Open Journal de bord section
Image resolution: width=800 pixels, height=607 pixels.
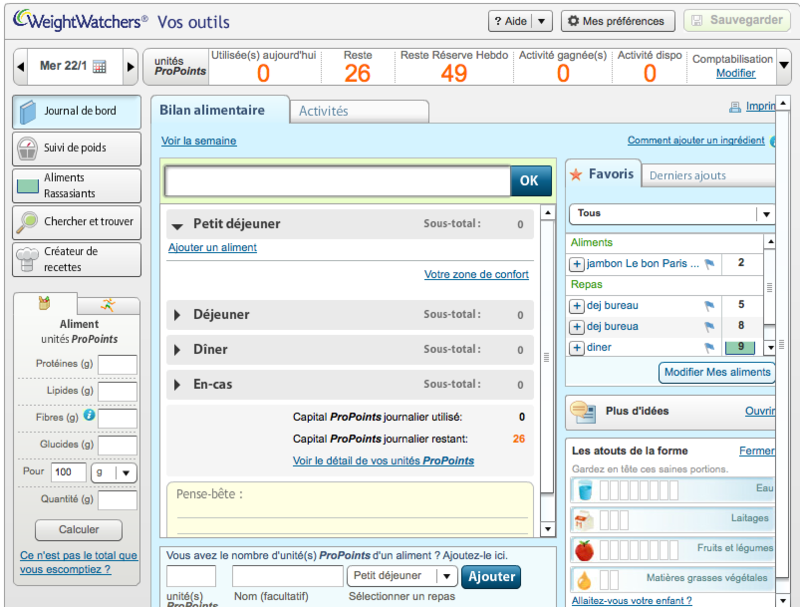pos(77,112)
